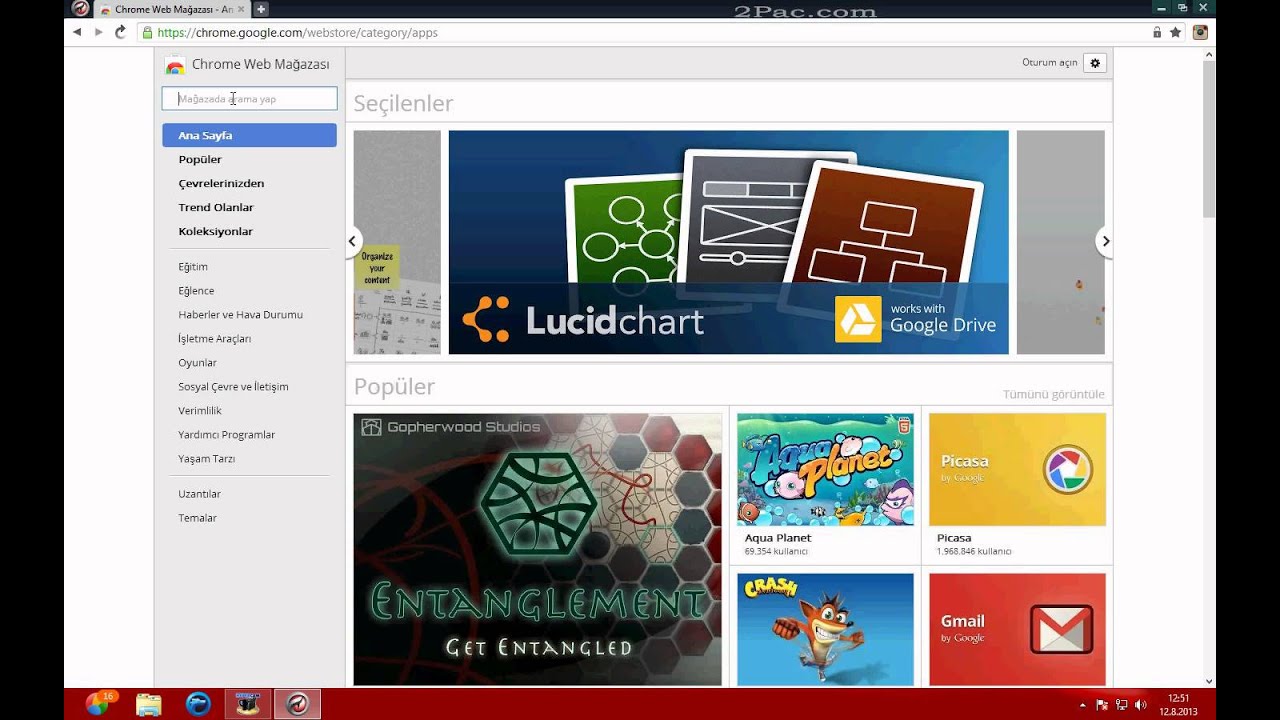
Task: Reload the page with refresh icon
Action: click(x=120, y=32)
